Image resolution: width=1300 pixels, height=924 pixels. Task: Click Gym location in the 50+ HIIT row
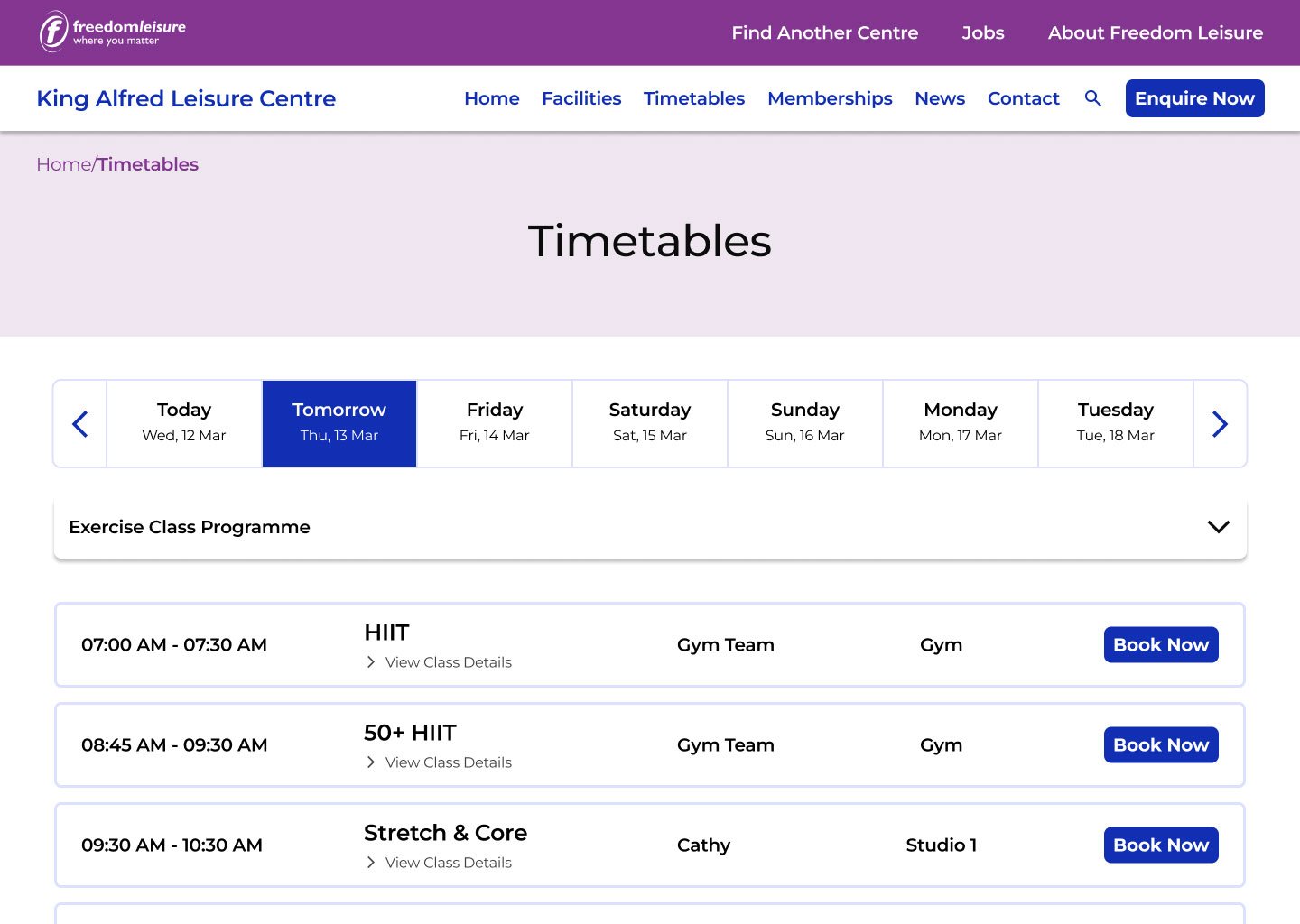pyautogui.click(x=942, y=745)
